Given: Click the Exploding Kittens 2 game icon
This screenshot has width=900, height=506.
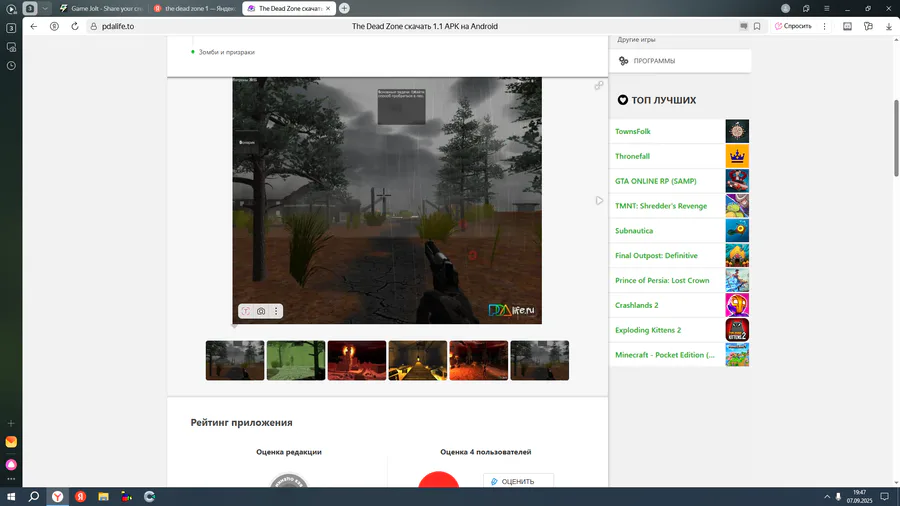Looking at the screenshot, I should tap(737, 330).
